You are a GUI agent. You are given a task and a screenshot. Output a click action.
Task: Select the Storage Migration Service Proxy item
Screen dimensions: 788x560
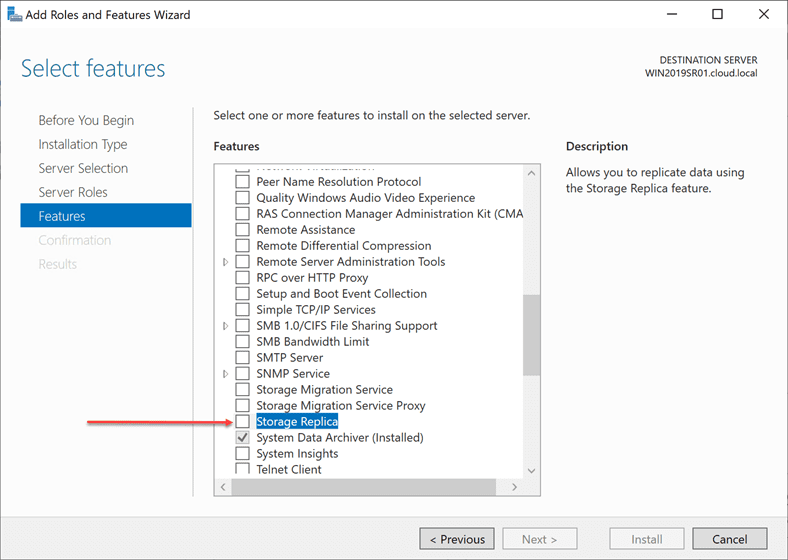tap(340, 406)
